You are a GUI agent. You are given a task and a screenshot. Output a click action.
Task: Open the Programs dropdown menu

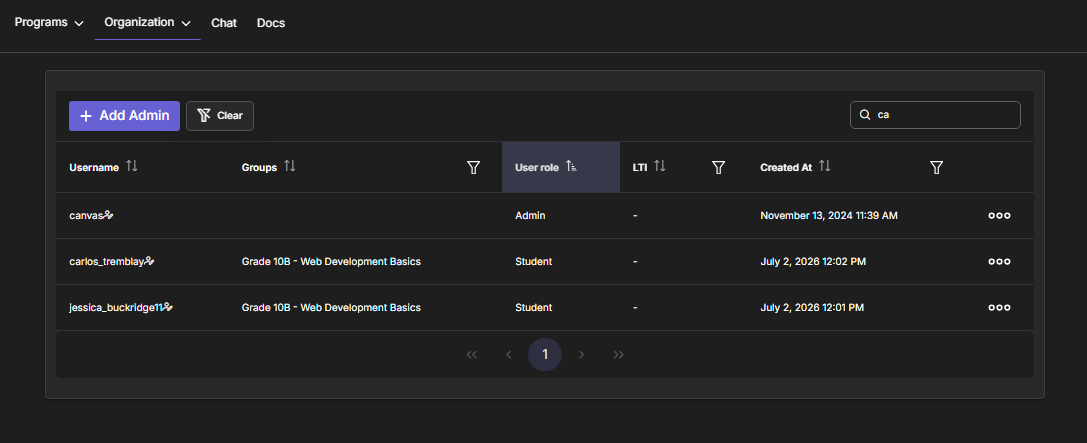point(49,22)
